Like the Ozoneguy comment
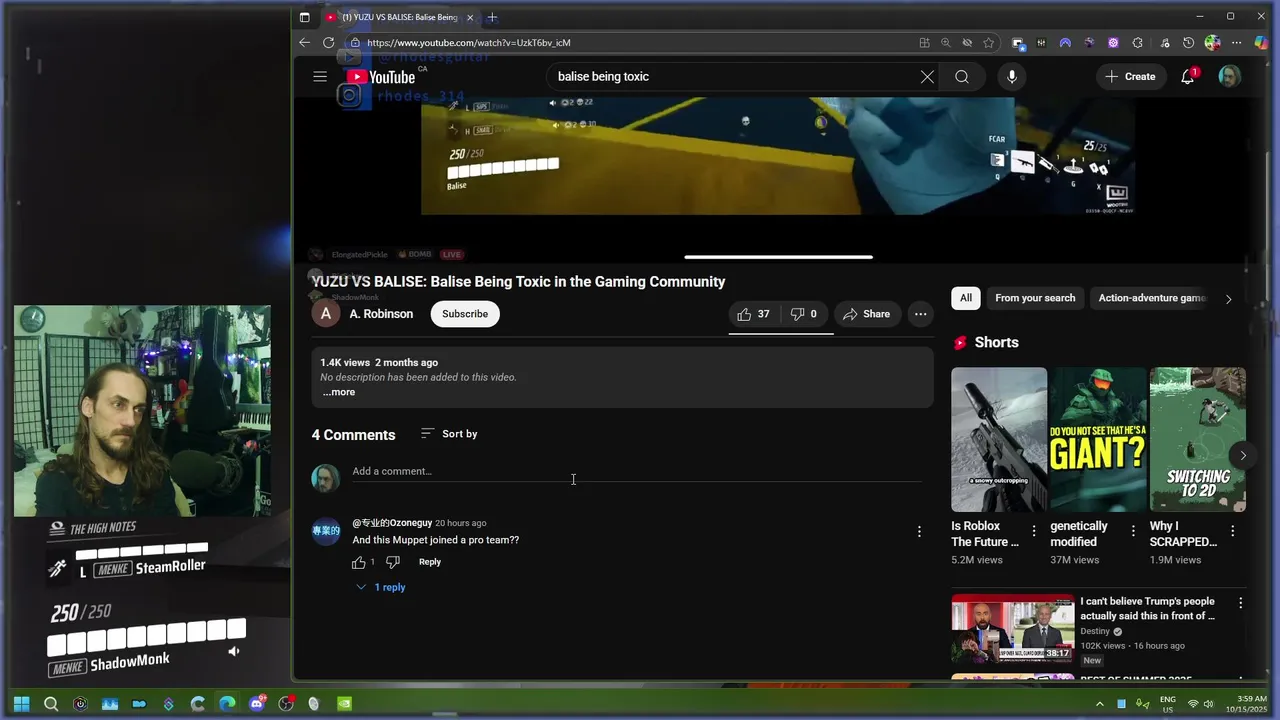The width and height of the screenshot is (1280, 720). pyautogui.click(x=359, y=562)
